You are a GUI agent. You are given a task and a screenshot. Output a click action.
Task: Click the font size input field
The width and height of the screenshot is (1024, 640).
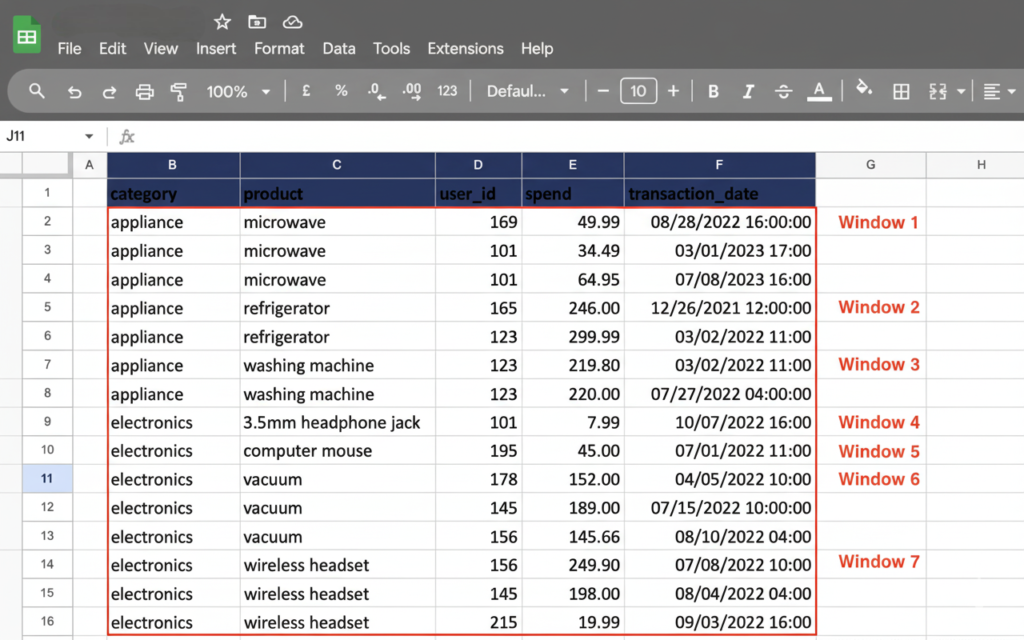point(638,91)
